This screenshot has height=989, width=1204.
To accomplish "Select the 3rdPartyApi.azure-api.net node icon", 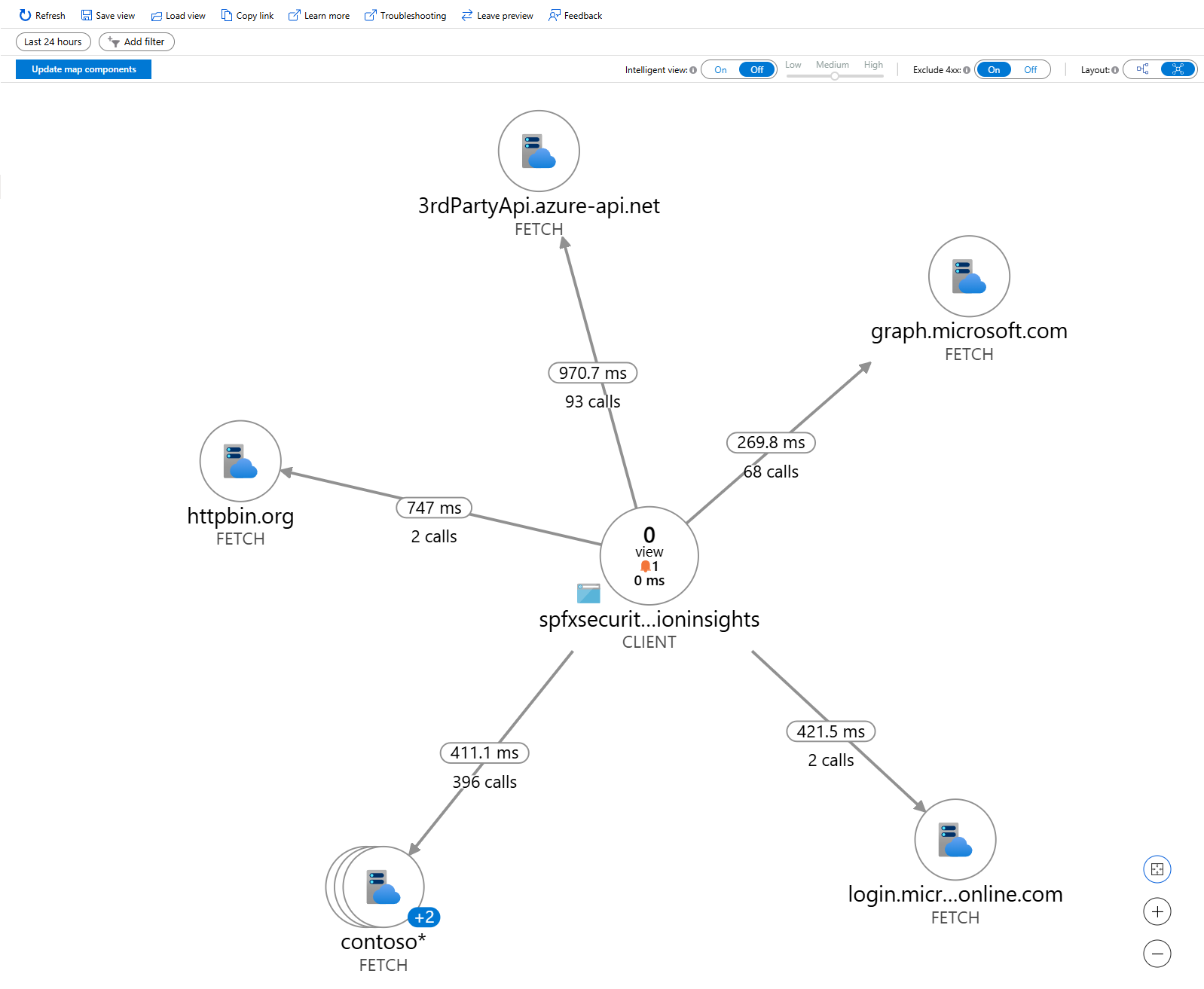I will click(539, 151).
